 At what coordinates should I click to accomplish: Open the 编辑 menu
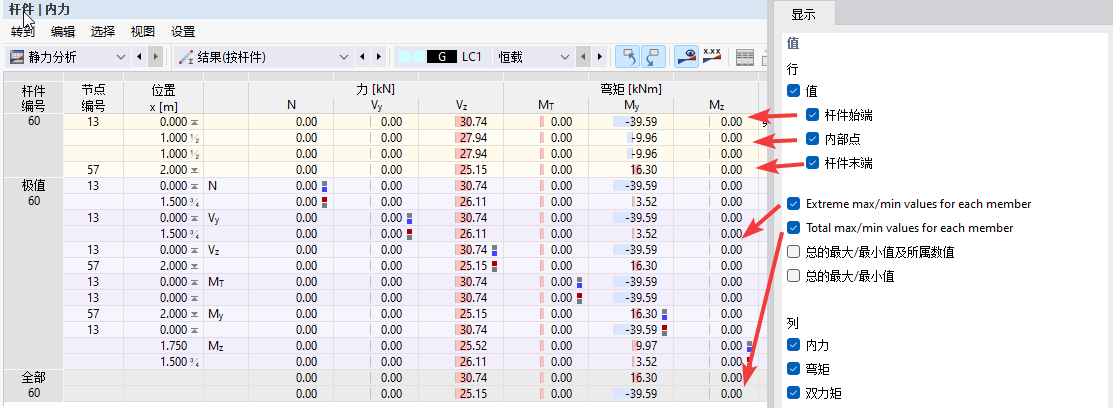(x=62, y=31)
